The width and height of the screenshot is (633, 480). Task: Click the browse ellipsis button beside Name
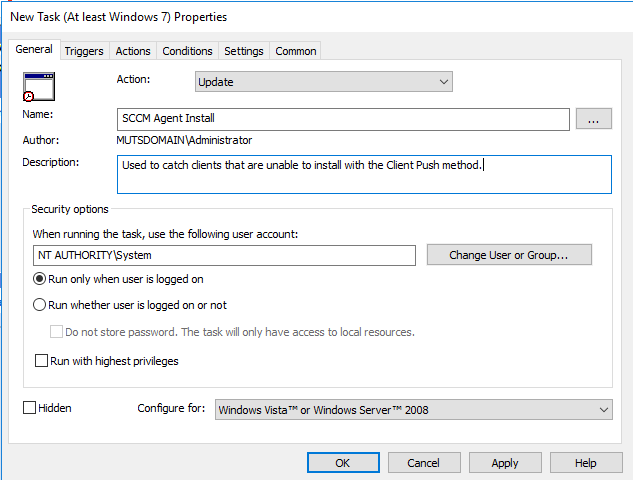click(x=593, y=119)
